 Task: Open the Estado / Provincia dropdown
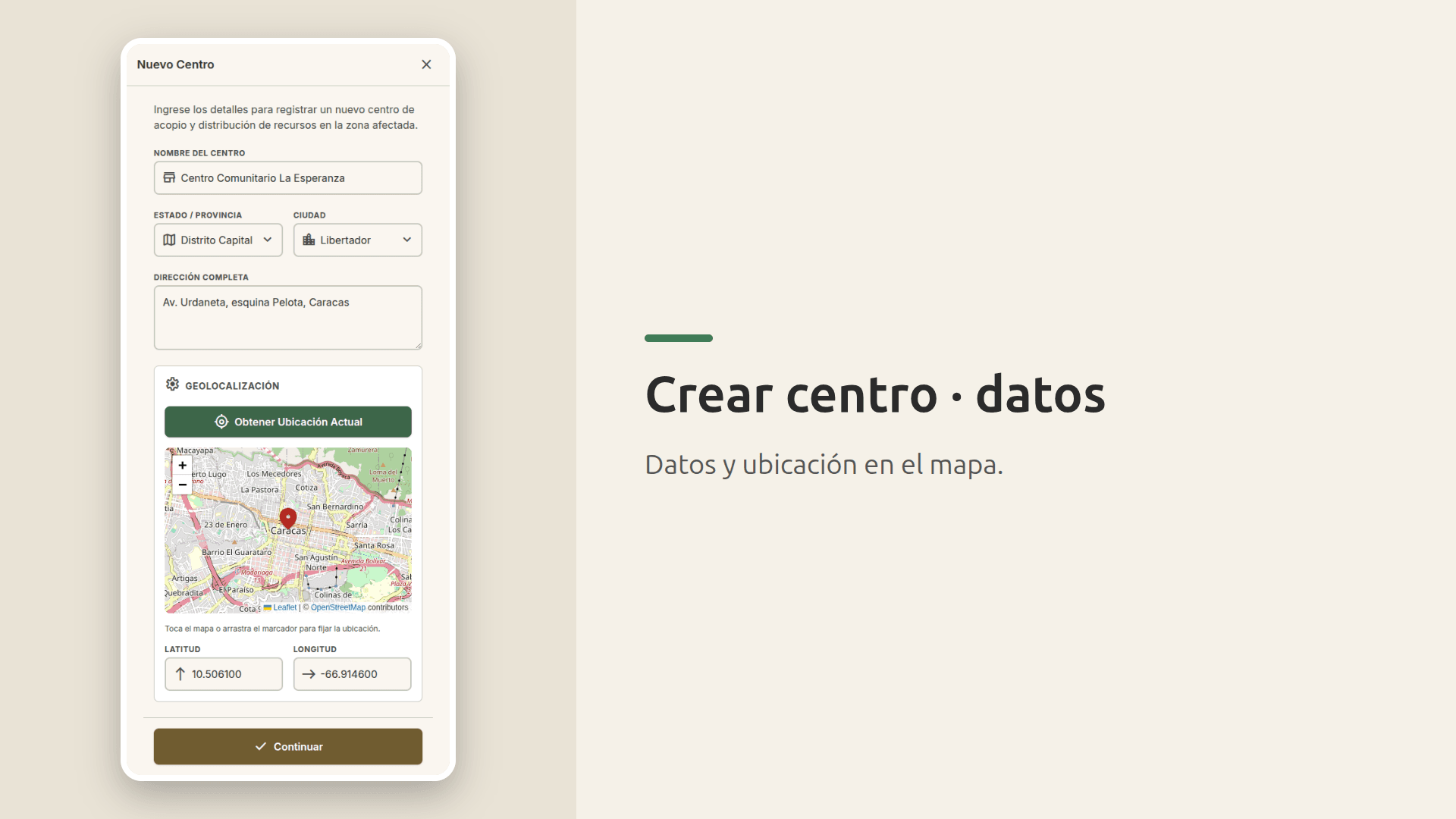click(x=218, y=240)
